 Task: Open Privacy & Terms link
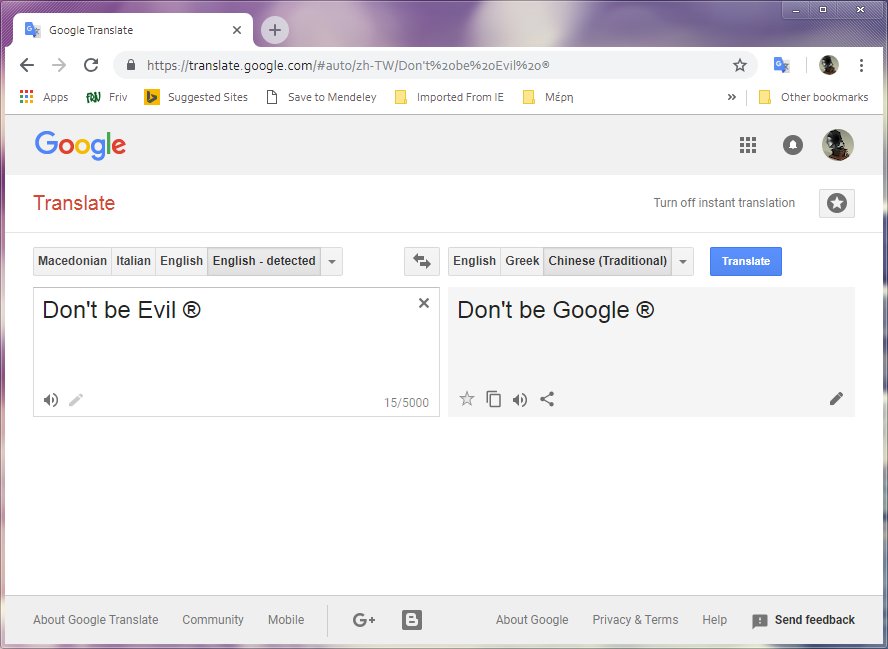(635, 620)
